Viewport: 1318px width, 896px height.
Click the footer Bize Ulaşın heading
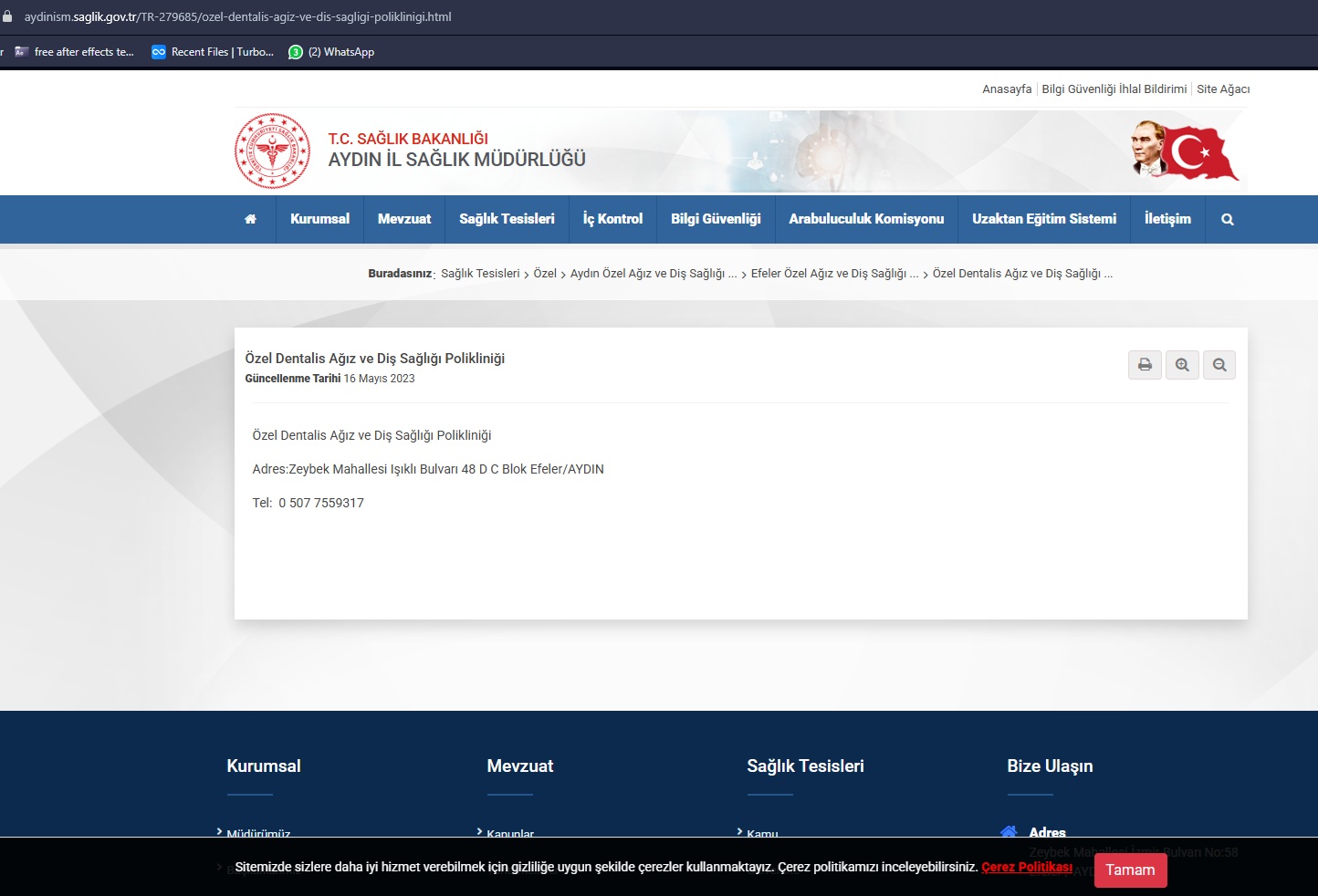tap(1050, 766)
